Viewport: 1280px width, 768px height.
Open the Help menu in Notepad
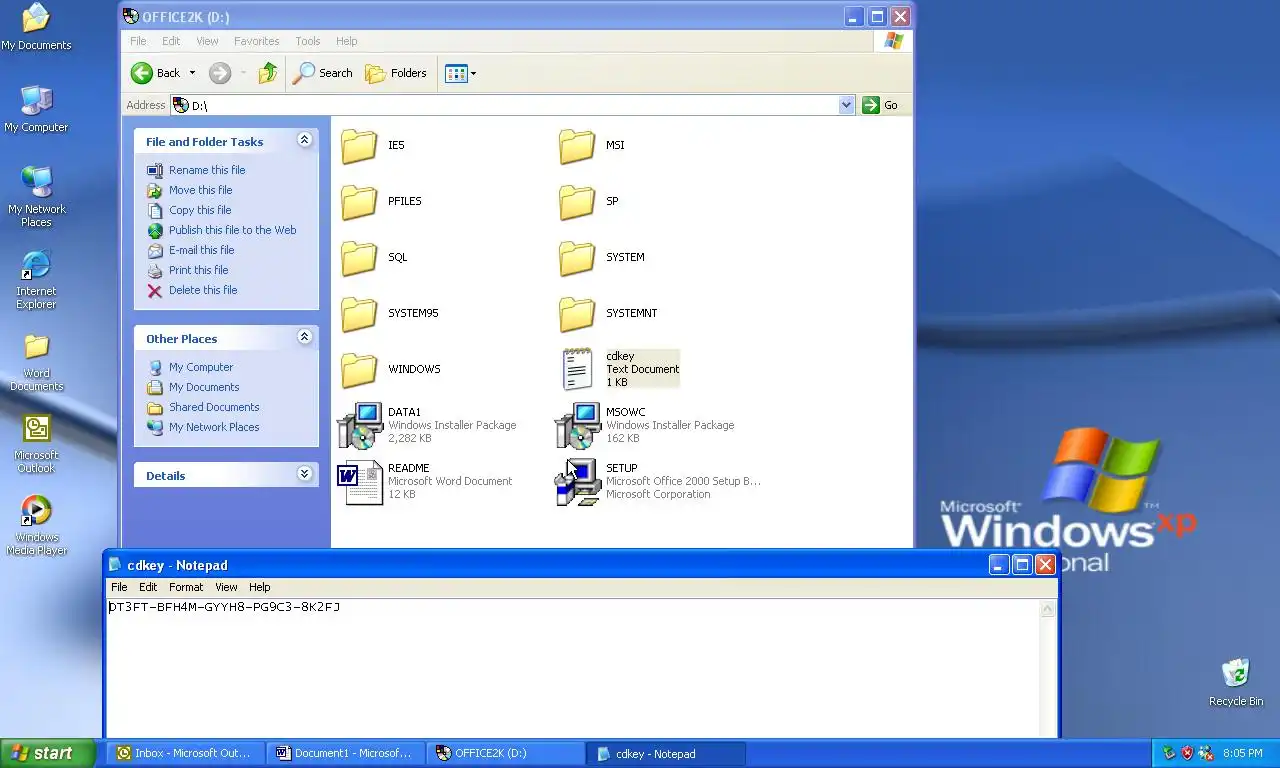[259, 587]
